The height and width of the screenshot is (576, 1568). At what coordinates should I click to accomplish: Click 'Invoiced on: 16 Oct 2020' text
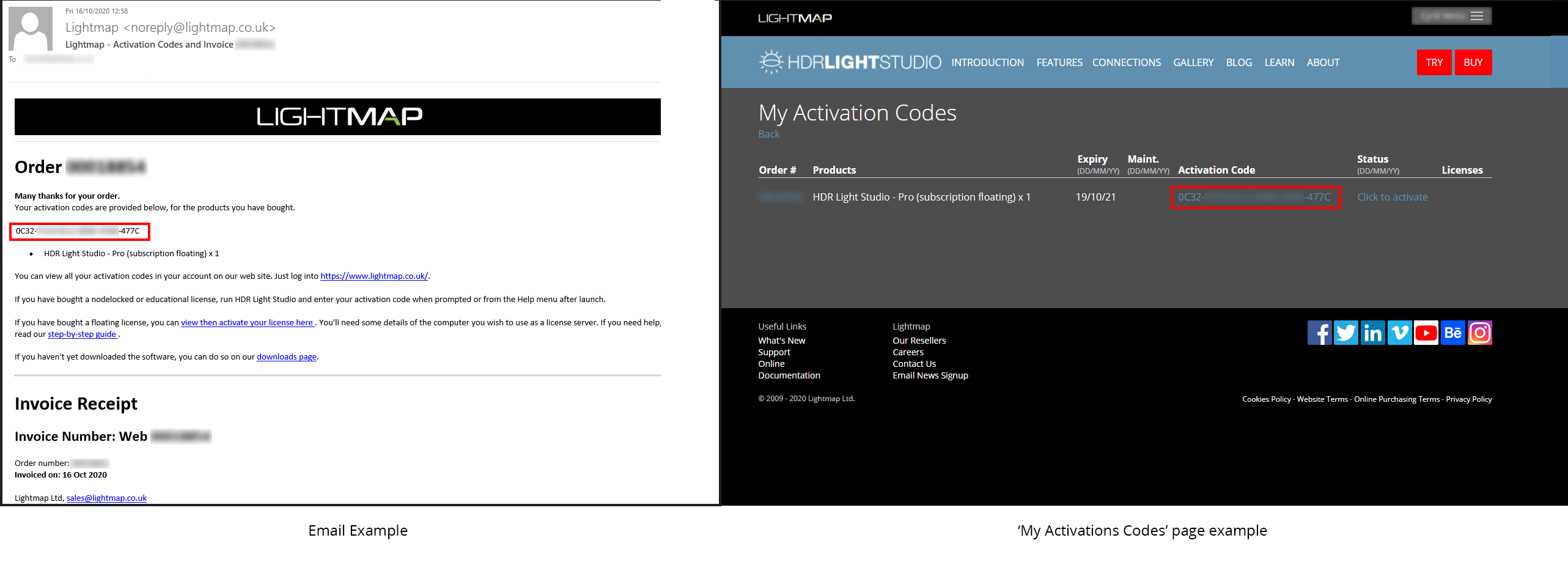61,474
